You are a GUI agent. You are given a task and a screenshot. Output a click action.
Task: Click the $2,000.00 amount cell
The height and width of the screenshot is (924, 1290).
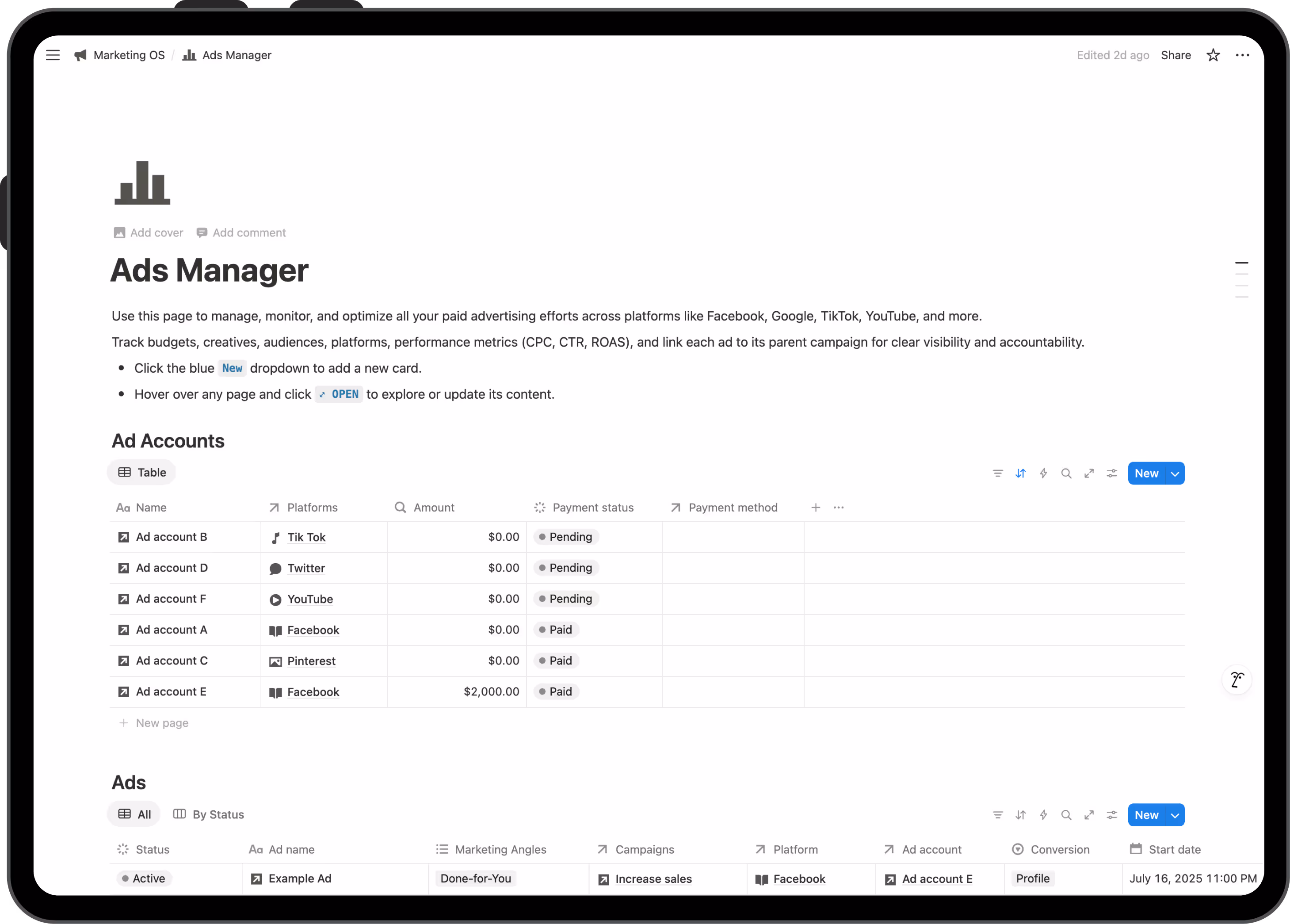457,692
